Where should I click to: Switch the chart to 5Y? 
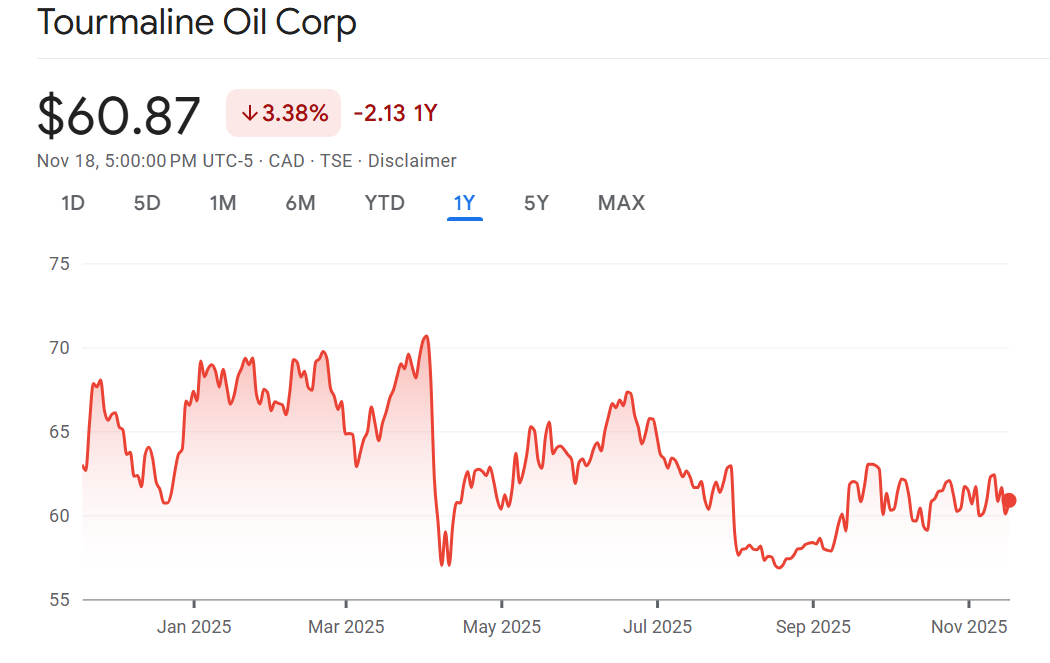tap(536, 203)
